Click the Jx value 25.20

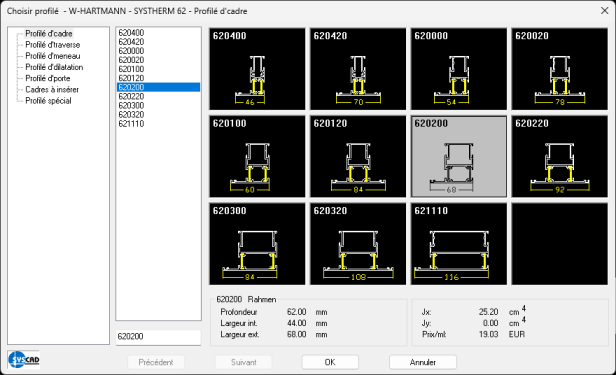(488, 312)
